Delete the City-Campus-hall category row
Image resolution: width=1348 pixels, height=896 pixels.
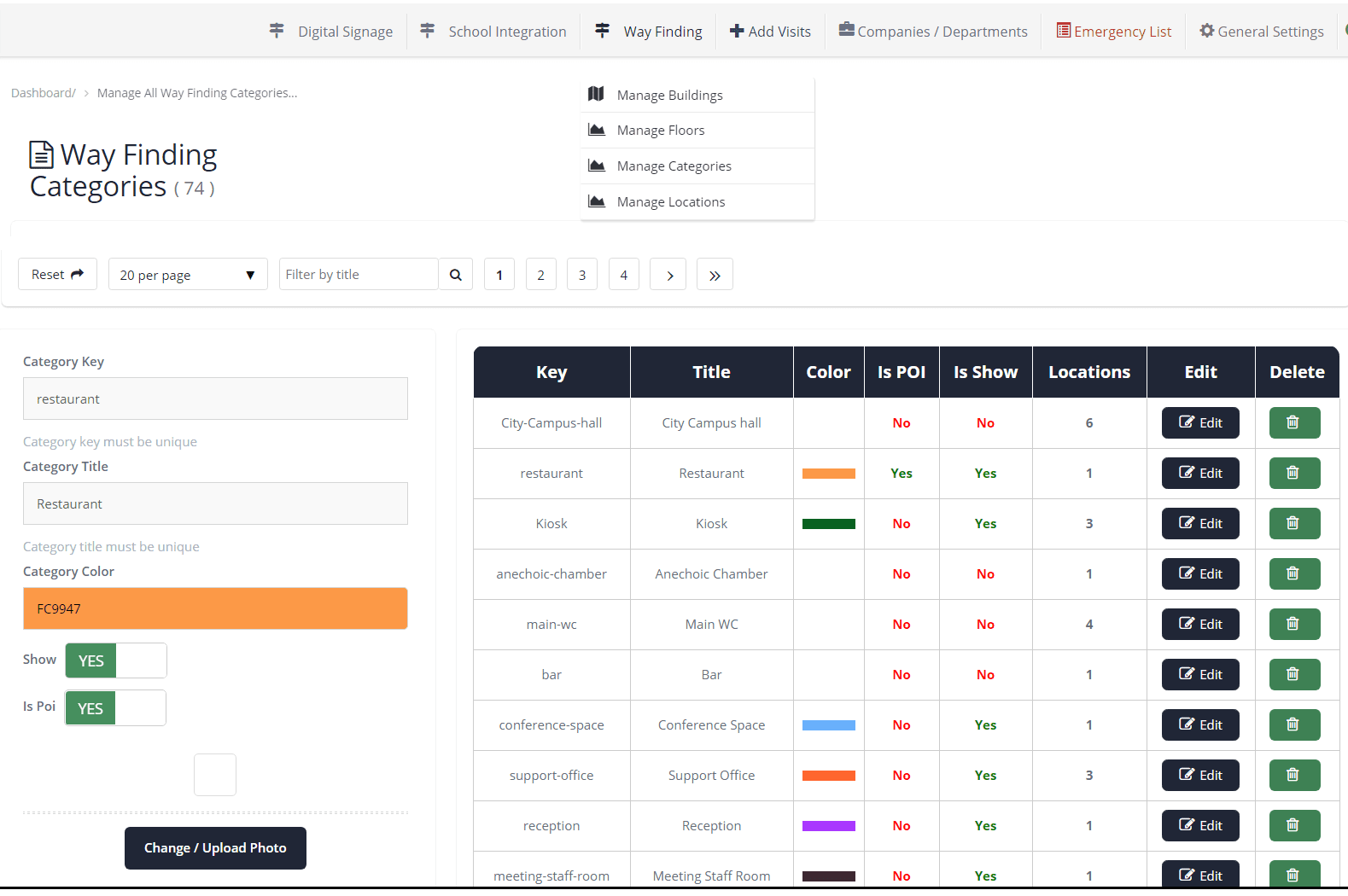[1293, 422]
